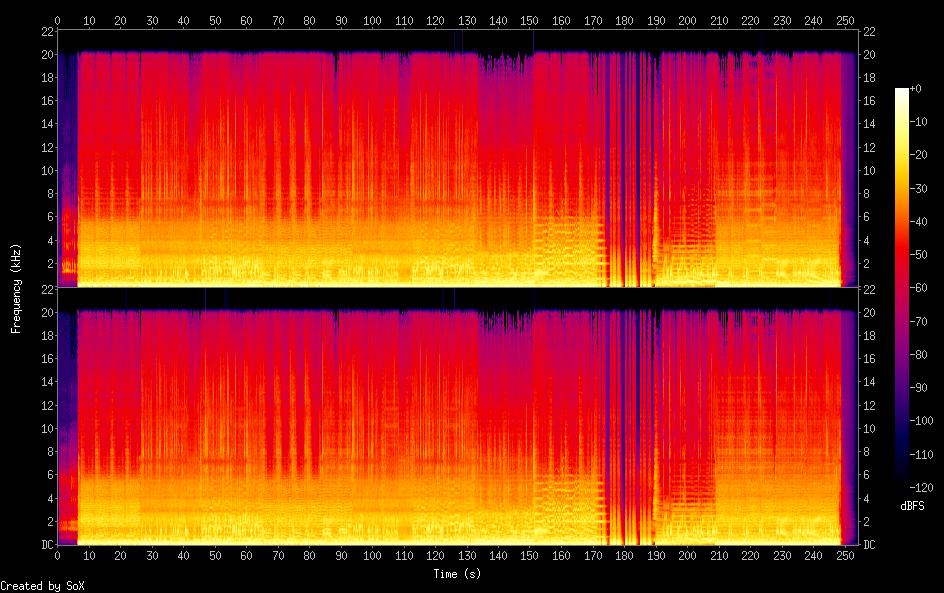The width and height of the screenshot is (944, 593).
Task: Click the 200 tick on bottom time axis
Action: pos(687,556)
